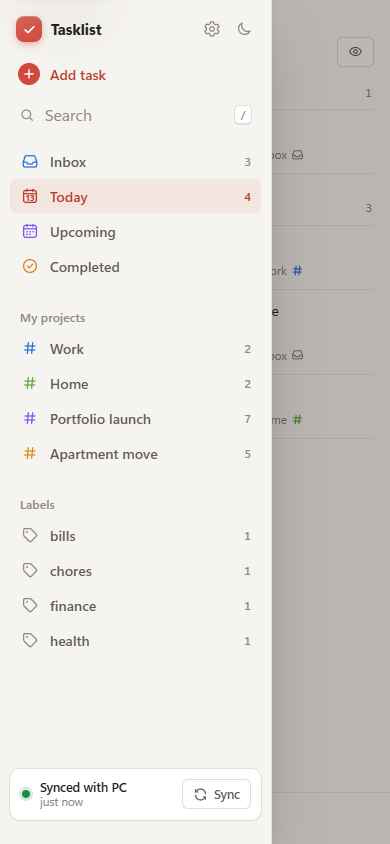Image resolution: width=390 pixels, height=844 pixels.
Task: Click the Labels section header
Action: point(38,505)
